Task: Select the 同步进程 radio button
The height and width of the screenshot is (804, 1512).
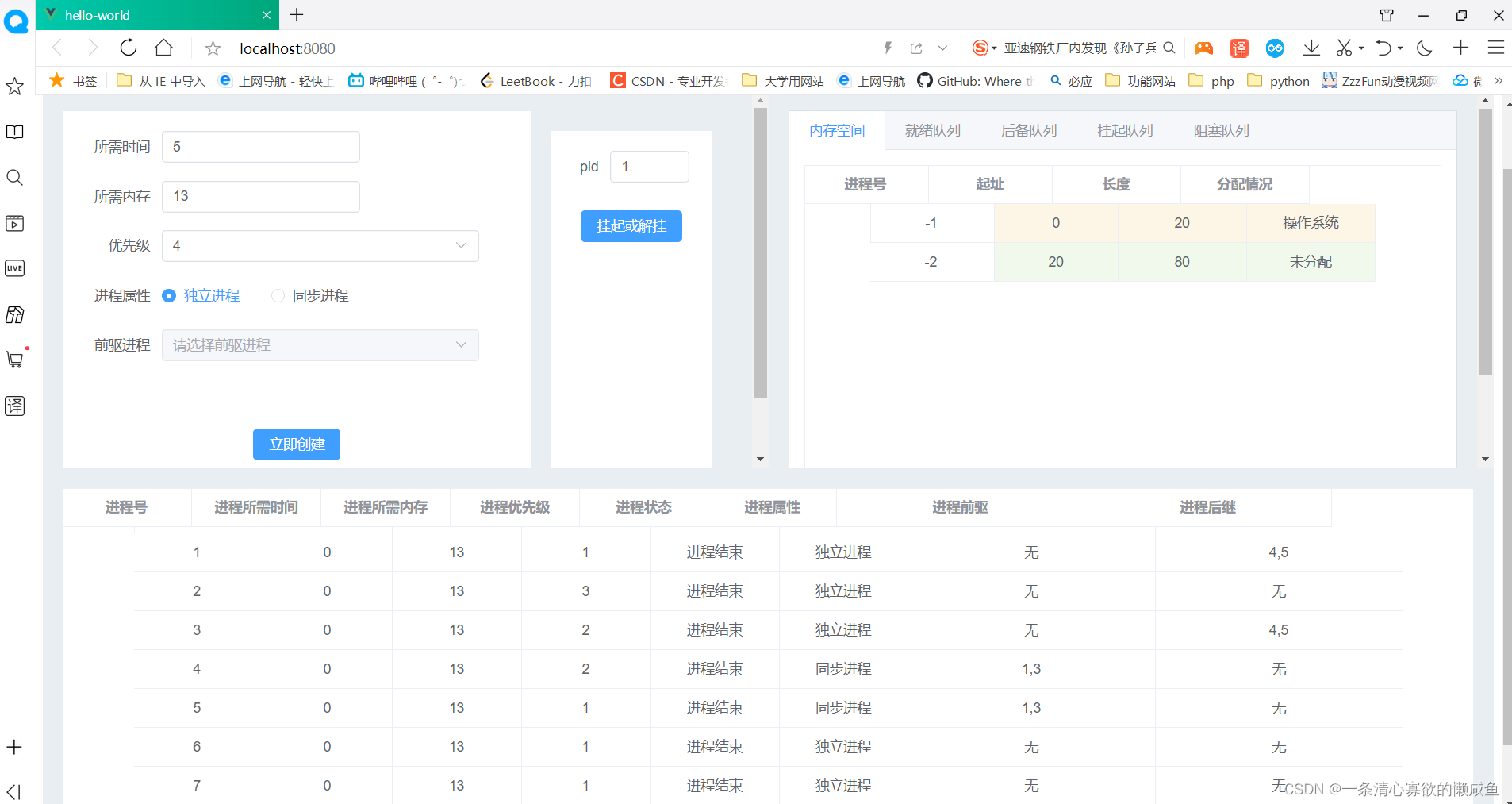Action: click(x=278, y=295)
